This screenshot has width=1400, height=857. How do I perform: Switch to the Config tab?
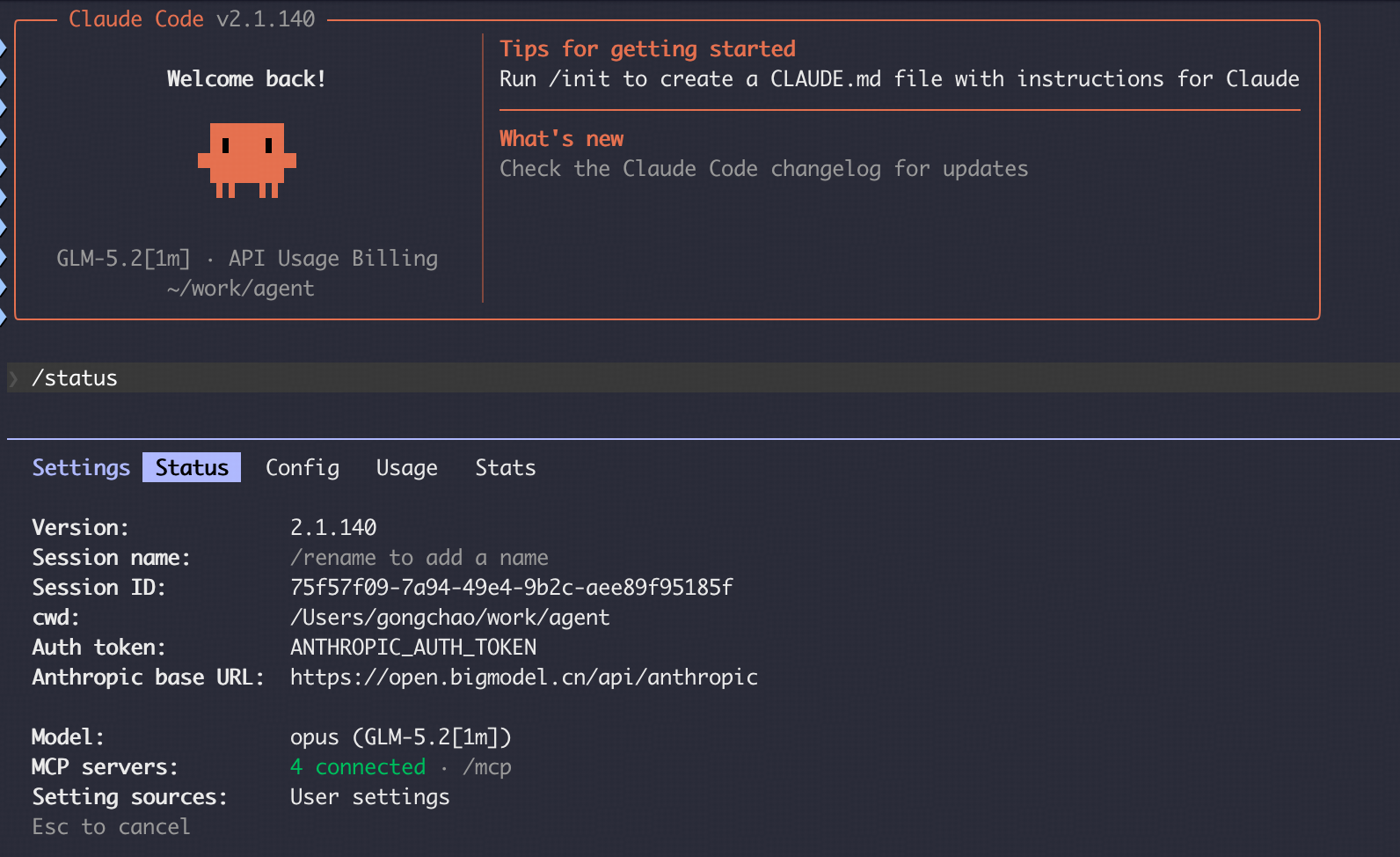pos(303,467)
